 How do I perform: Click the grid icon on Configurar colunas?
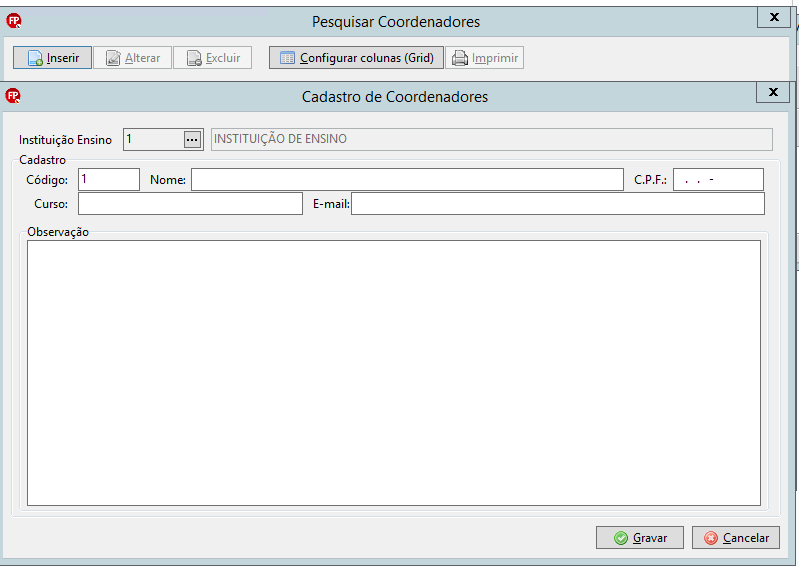coord(287,58)
